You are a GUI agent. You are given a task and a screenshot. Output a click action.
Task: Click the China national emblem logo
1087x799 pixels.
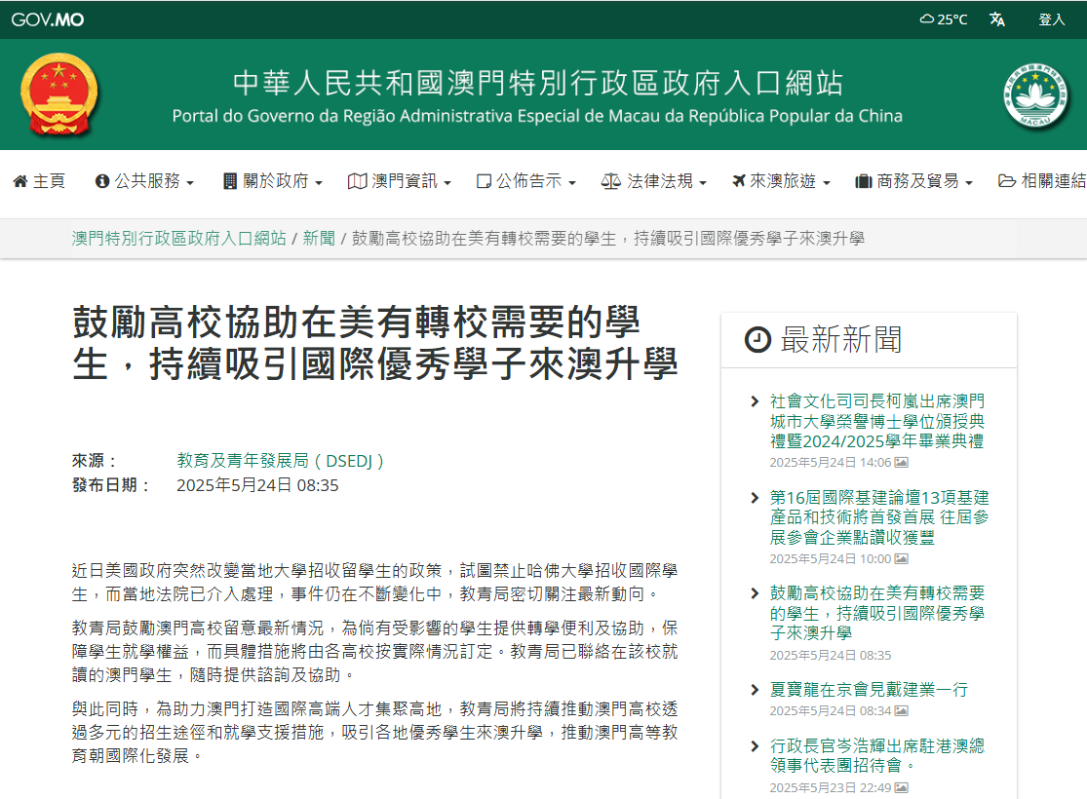tap(59, 96)
